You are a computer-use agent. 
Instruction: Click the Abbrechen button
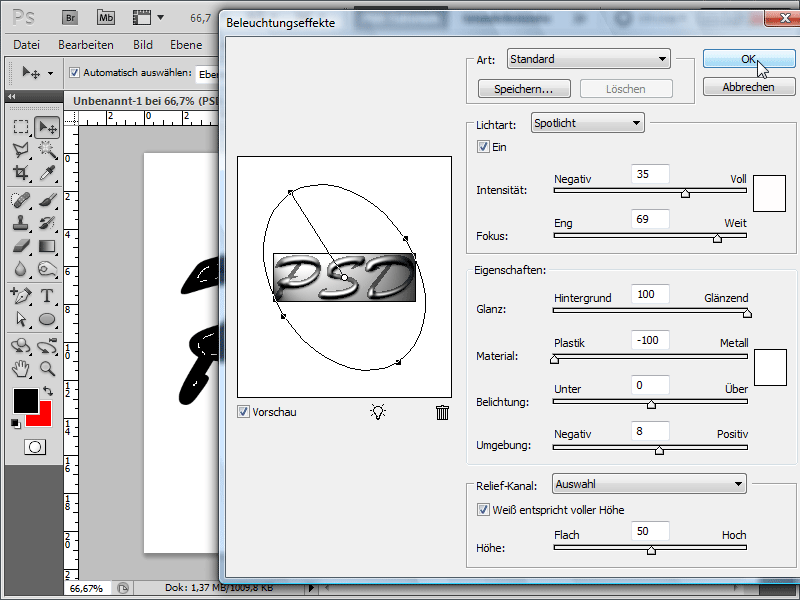click(748, 87)
